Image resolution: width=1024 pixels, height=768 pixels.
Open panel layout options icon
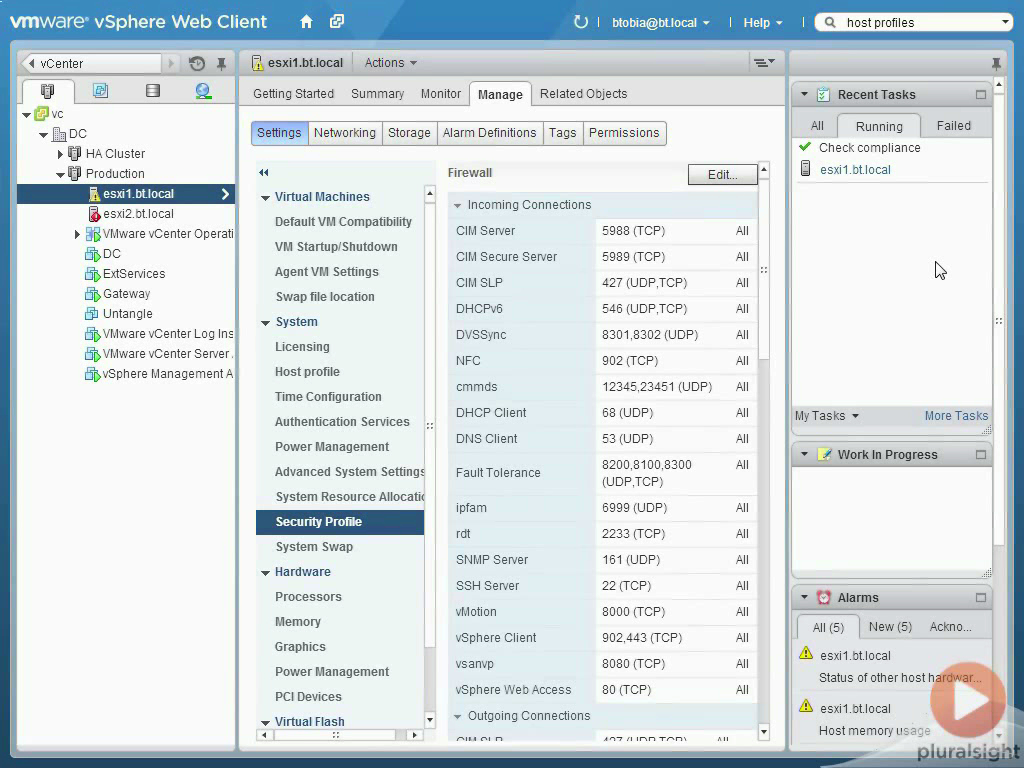pyautogui.click(x=764, y=63)
